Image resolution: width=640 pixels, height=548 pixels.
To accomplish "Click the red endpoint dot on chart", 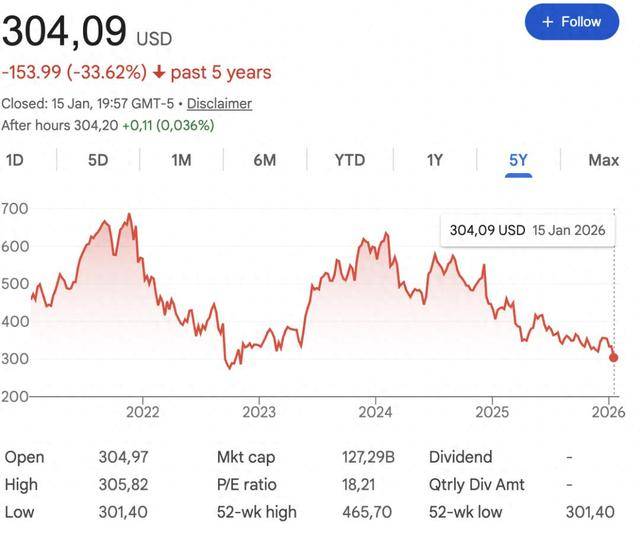I will point(613,357).
